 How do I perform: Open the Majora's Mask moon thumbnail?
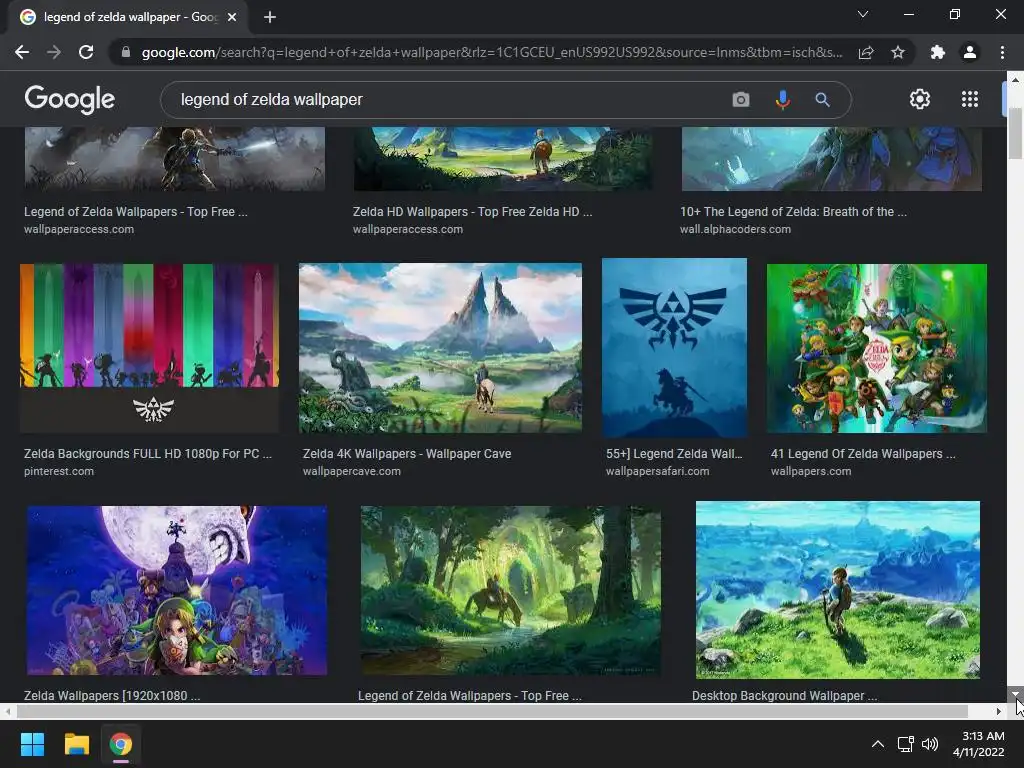point(176,590)
